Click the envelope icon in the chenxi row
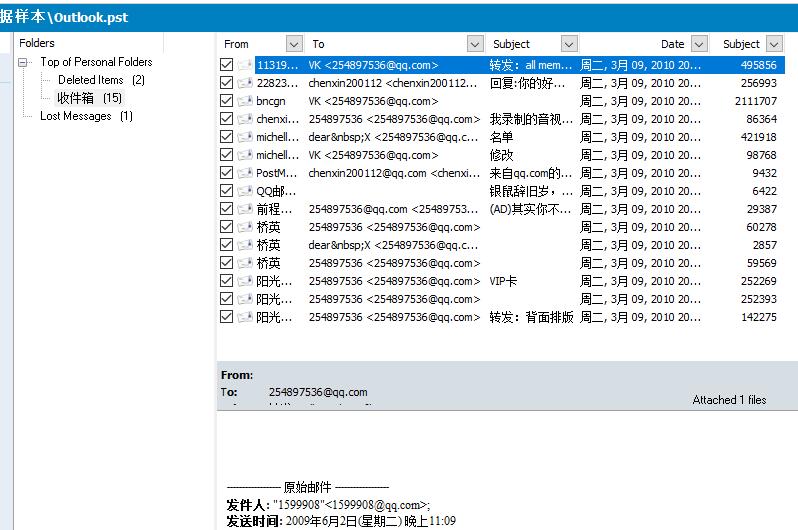Screen dimensions: 798x530 click(245, 119)
